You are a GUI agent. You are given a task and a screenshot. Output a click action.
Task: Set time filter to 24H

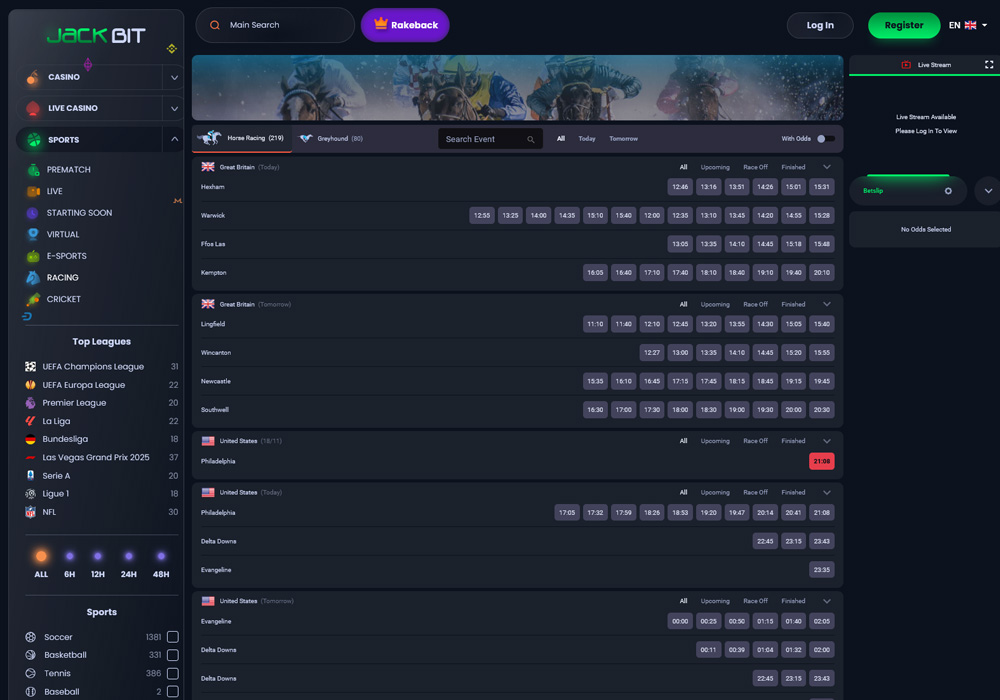coord(129,563)
